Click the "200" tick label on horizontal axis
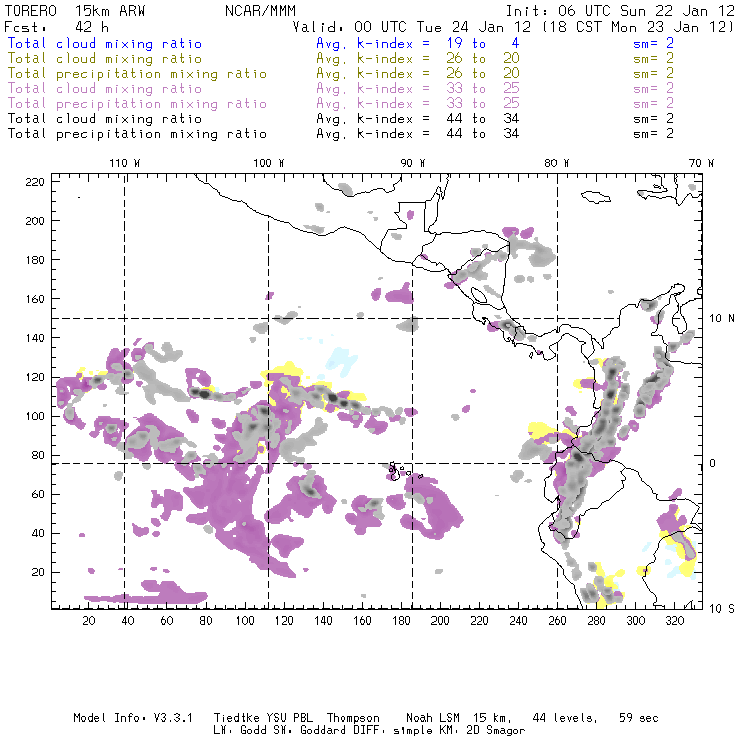Screen dimensions: 740x740 pyautogui.click(x=440, y=621)
